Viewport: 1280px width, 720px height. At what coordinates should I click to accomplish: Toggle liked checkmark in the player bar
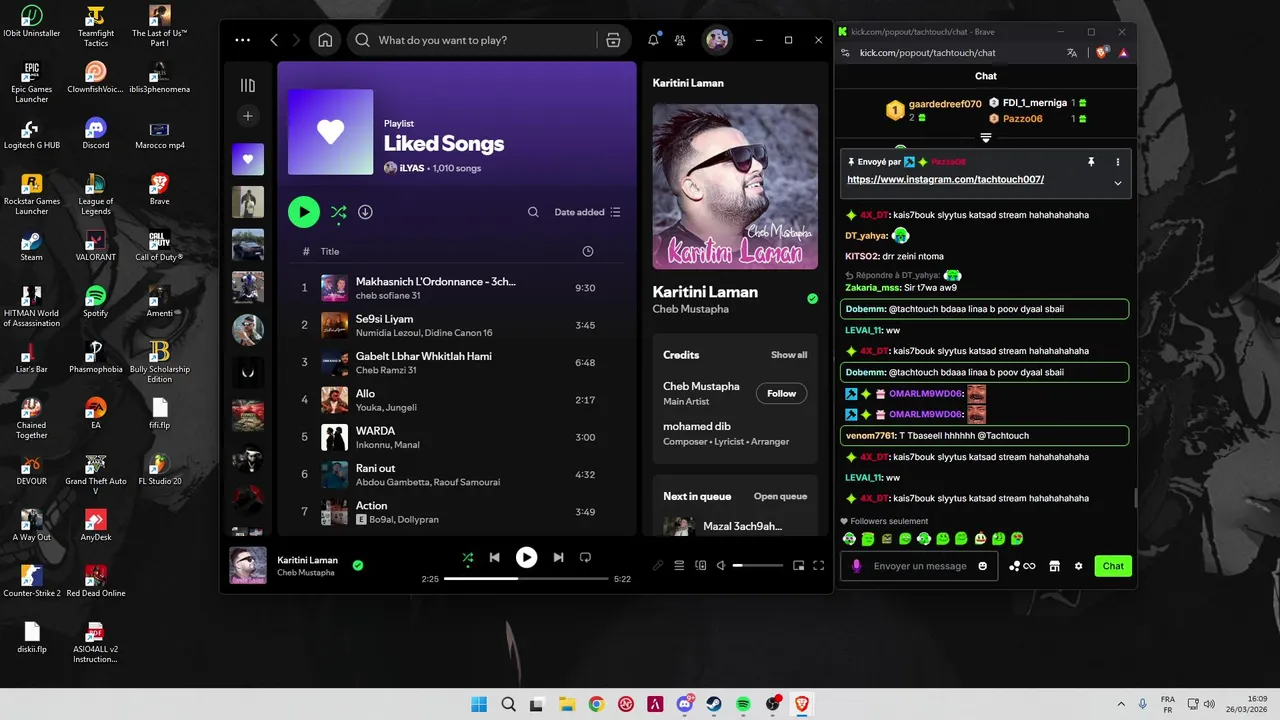click(358, 565)
